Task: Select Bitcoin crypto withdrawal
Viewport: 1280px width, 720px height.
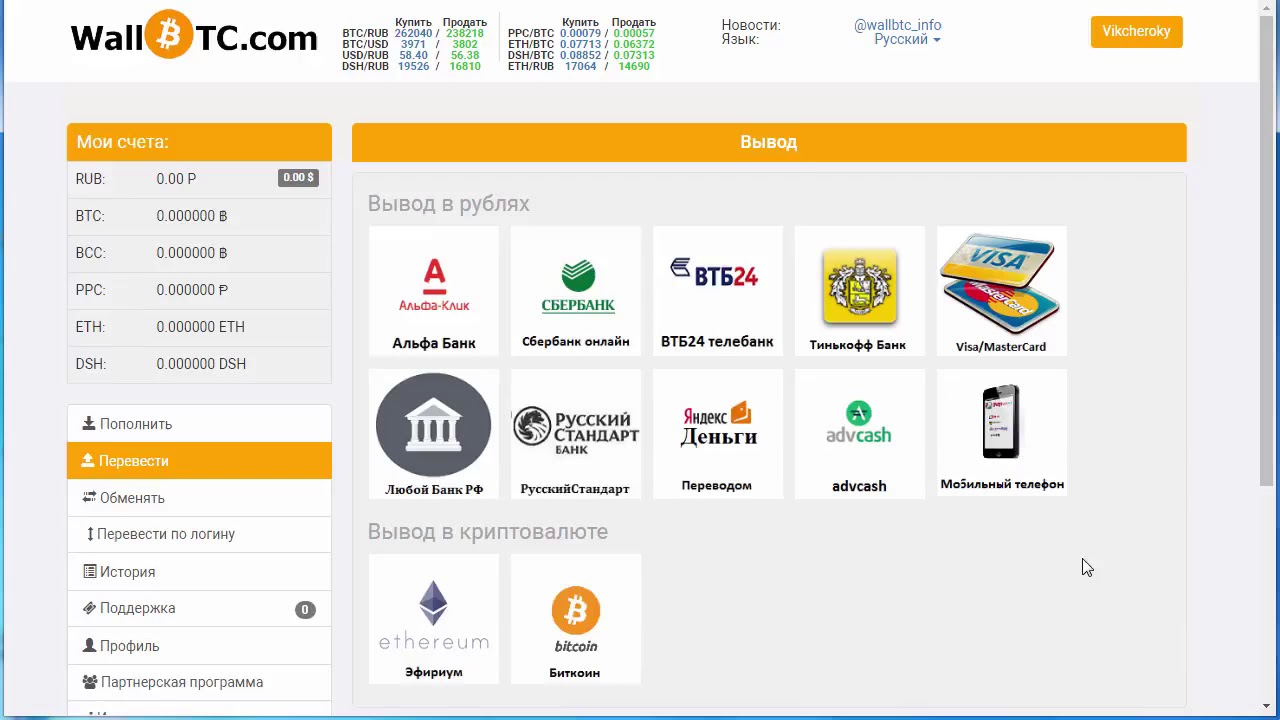Action: (x=575, y=619)
